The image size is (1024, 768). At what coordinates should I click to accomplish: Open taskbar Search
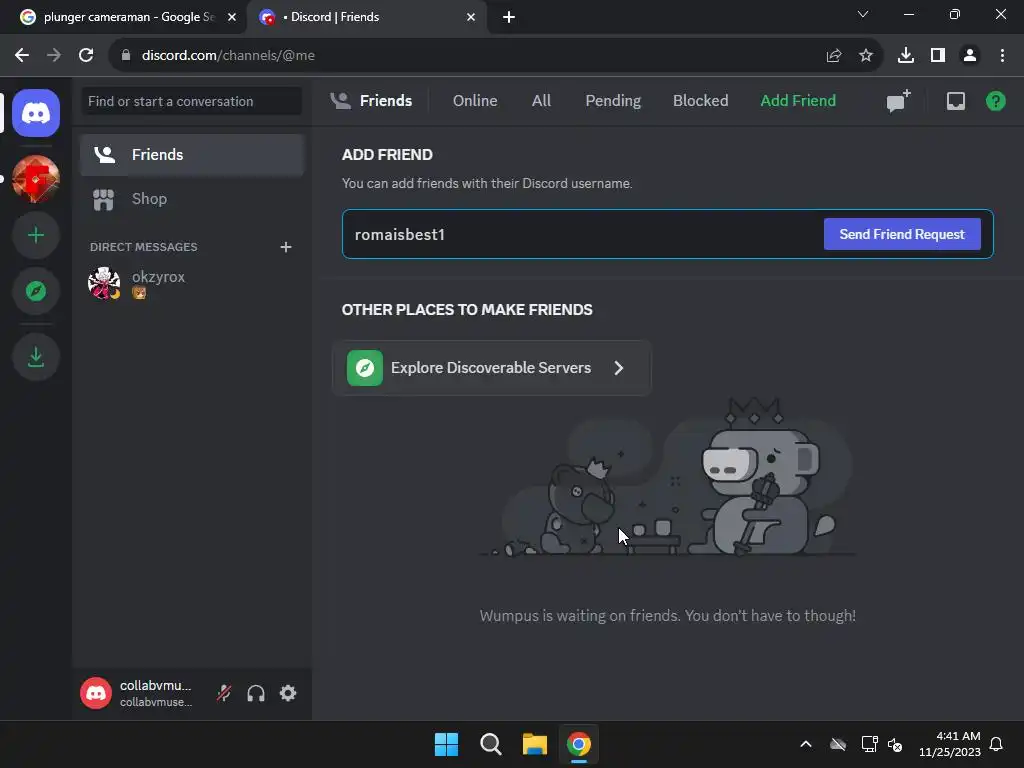point(490,744)
